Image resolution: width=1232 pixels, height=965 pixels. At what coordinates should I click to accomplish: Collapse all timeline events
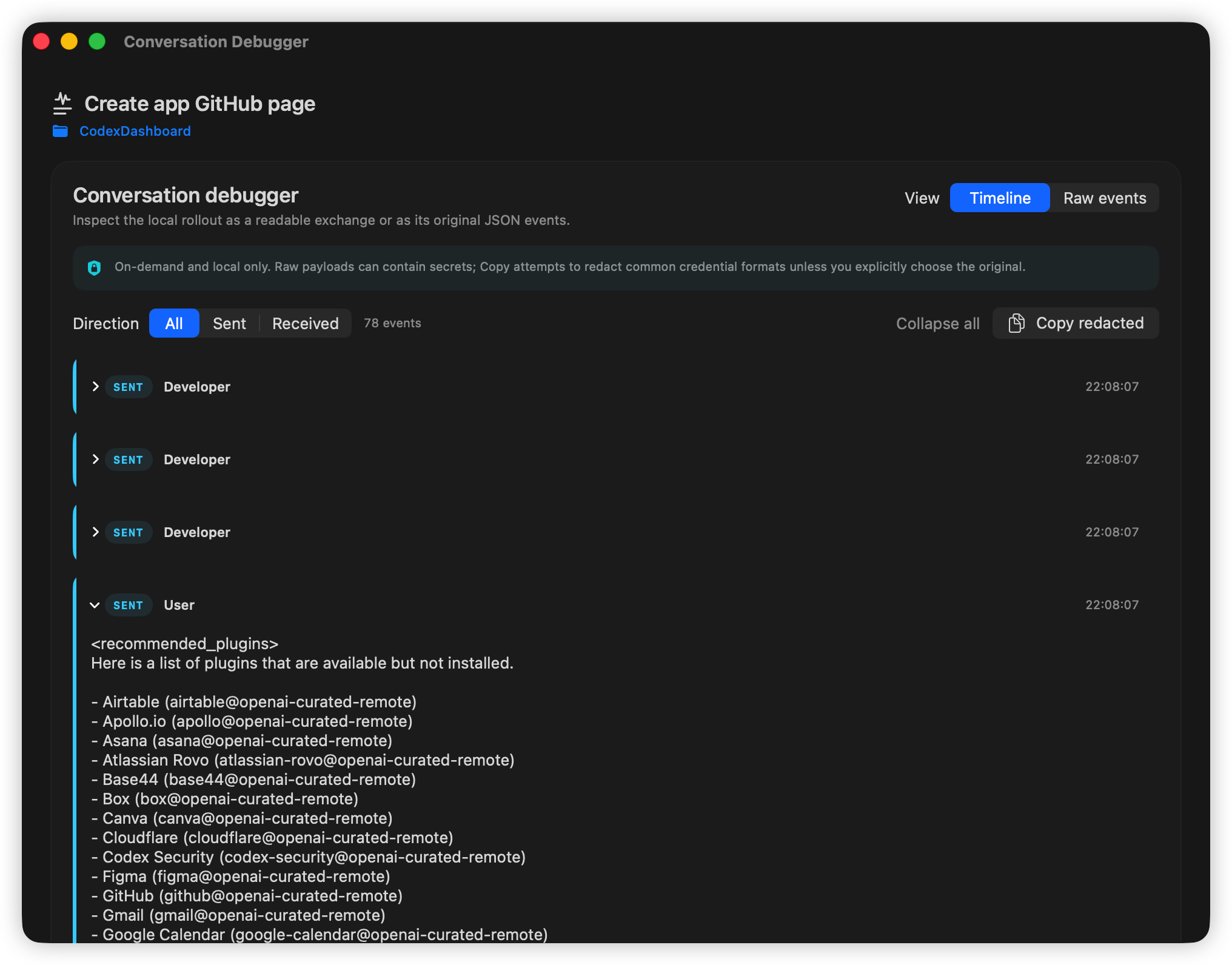point(937,323)
